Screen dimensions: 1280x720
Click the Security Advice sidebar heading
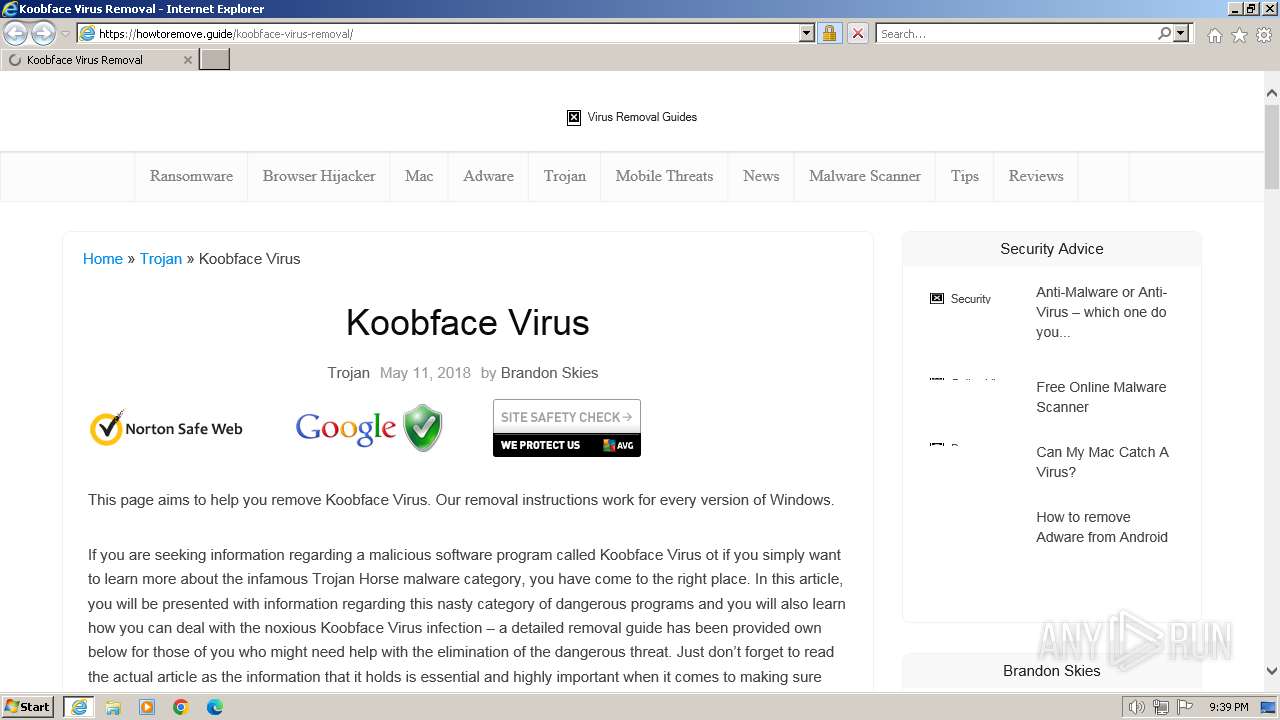coord(1052,249)
